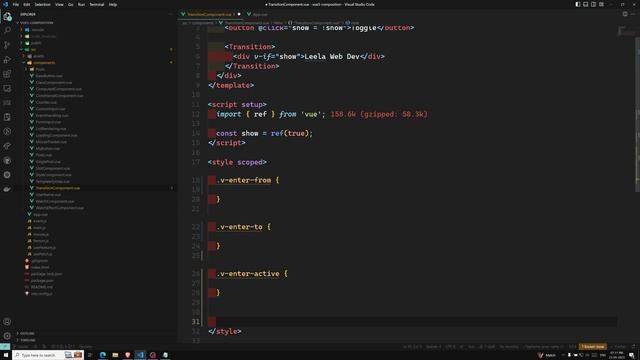Customize layout icon in title bar
Viewport: 640px width, 360px height.
(x=602, y=4)
